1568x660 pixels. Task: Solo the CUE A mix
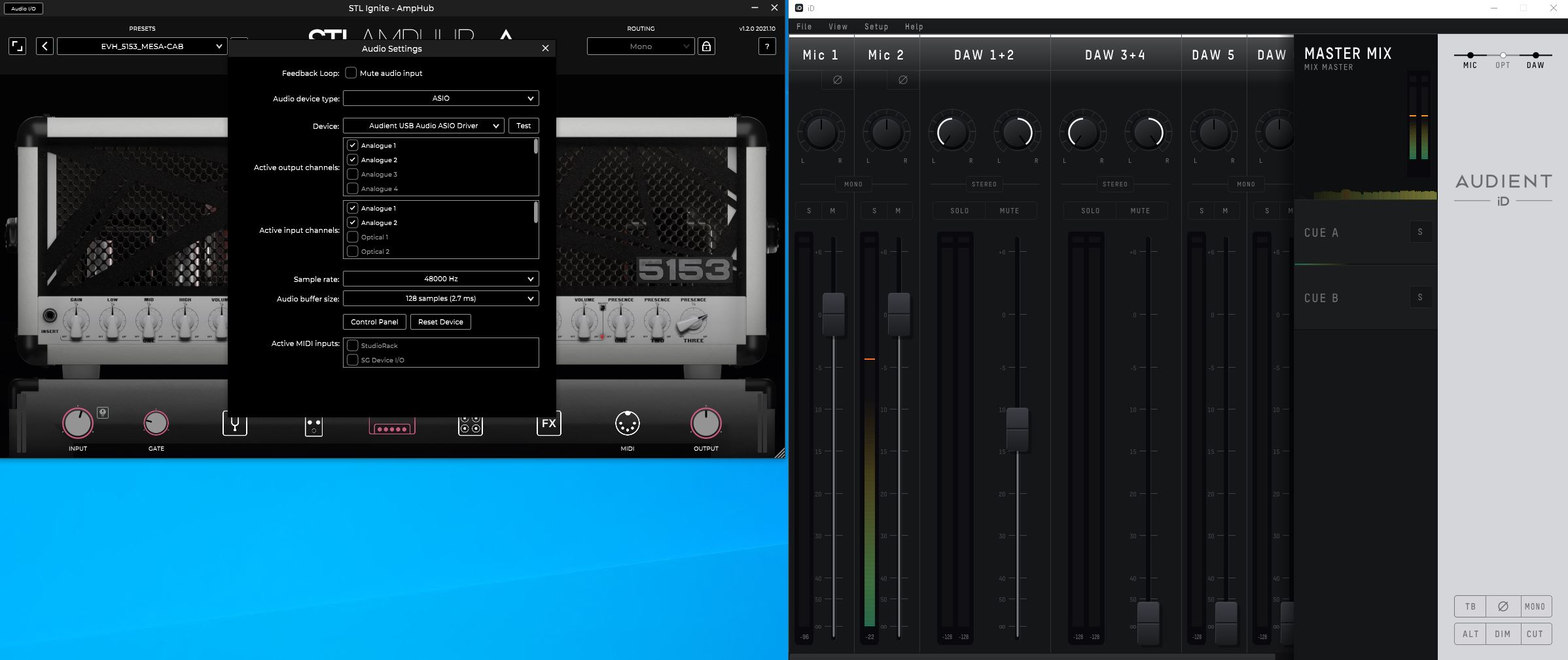pos(1420,232)
